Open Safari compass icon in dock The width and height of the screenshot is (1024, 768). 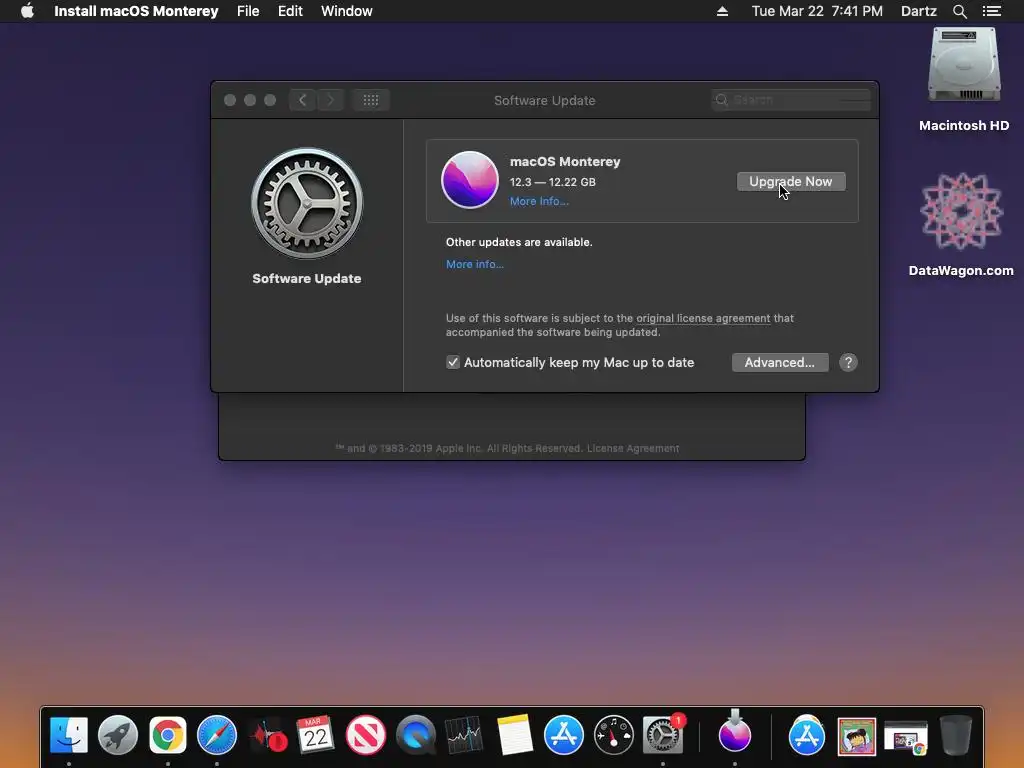217,735
